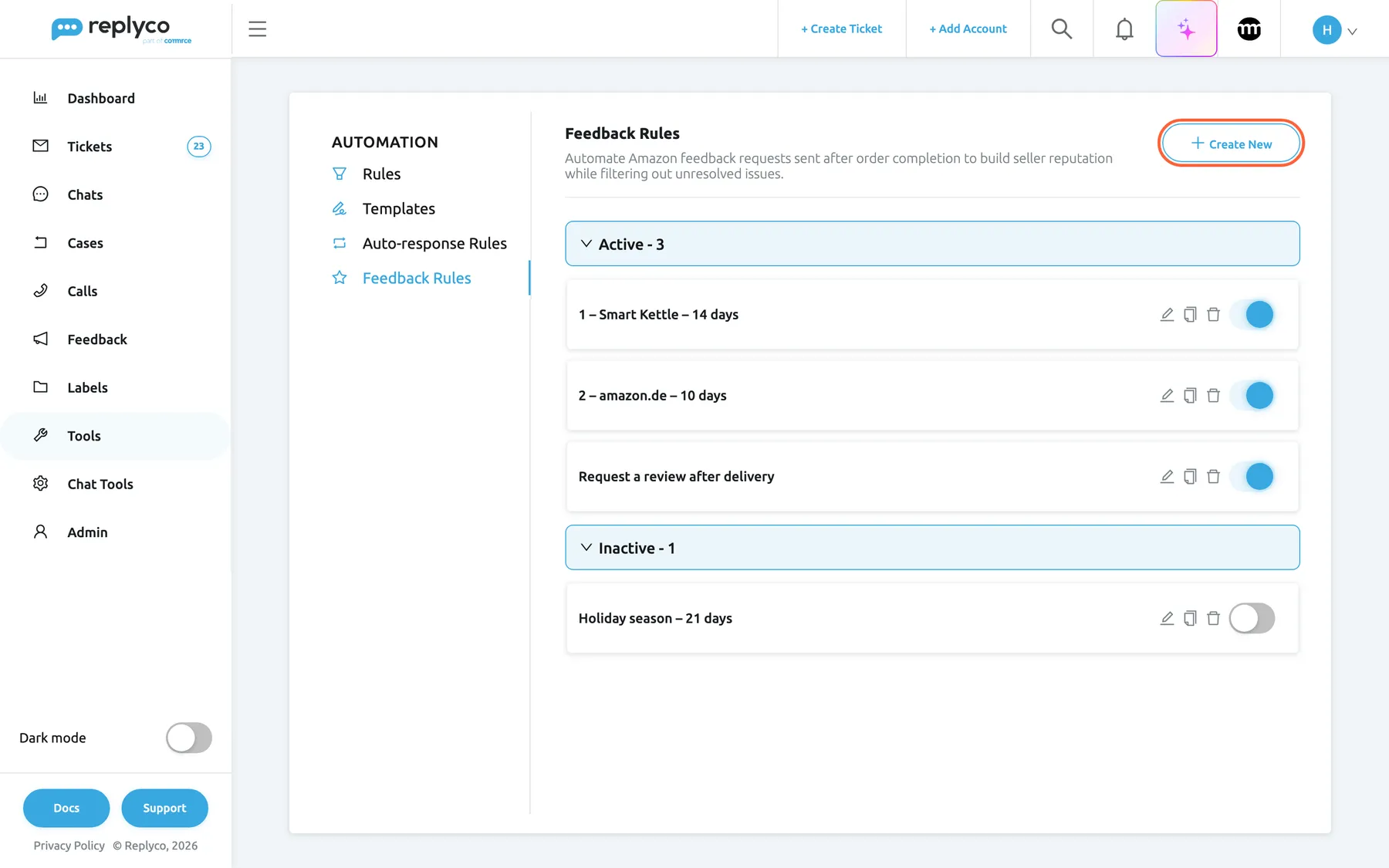Image resolution: width=1389 pixels, height=868 pixels.
Task: Disable the Smart Kettle 14 days rule
Action: click(1252, 315)
